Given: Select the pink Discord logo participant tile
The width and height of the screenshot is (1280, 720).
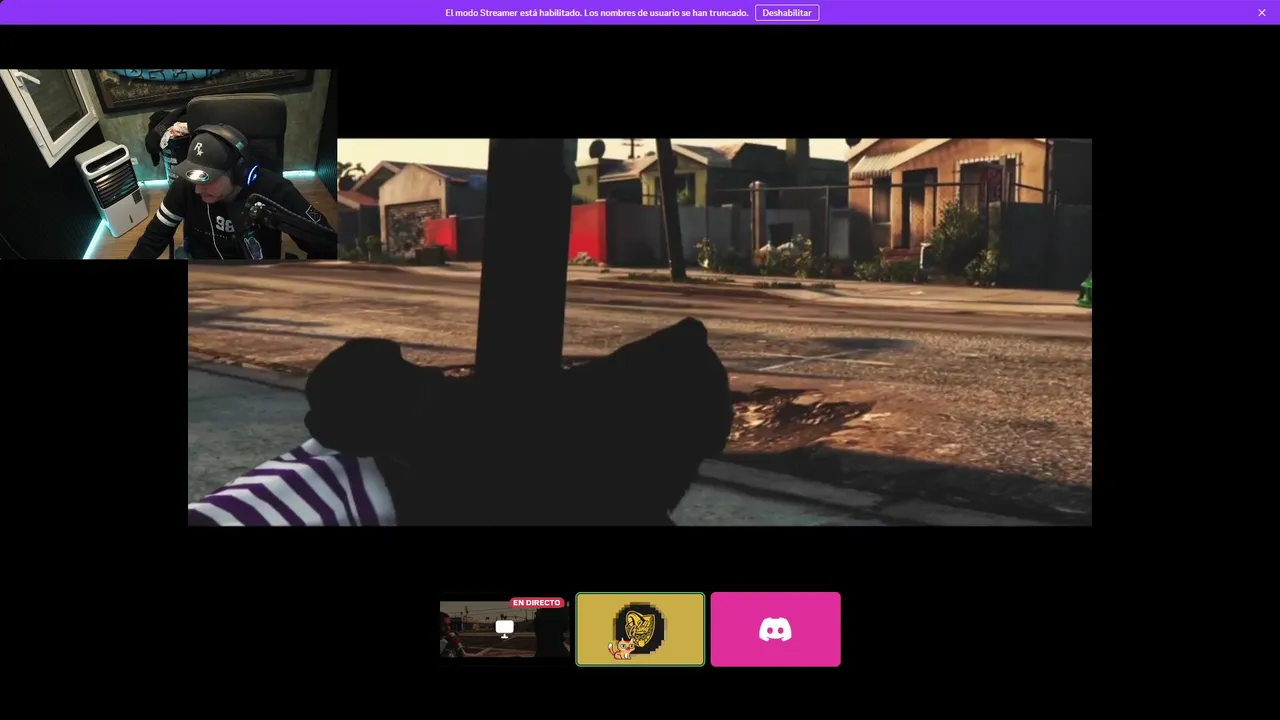Looking at the screenshot, I should click(775, 629).
